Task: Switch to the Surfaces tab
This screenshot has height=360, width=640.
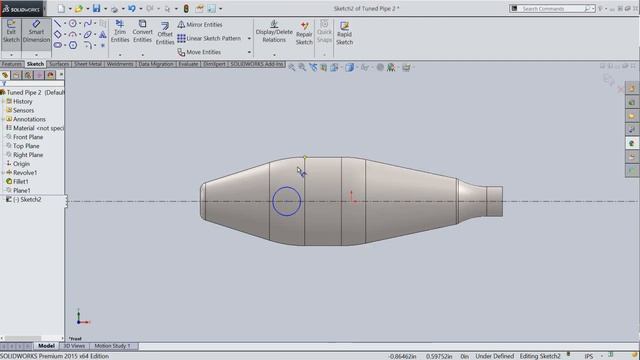Action: [x=59, y=64]
